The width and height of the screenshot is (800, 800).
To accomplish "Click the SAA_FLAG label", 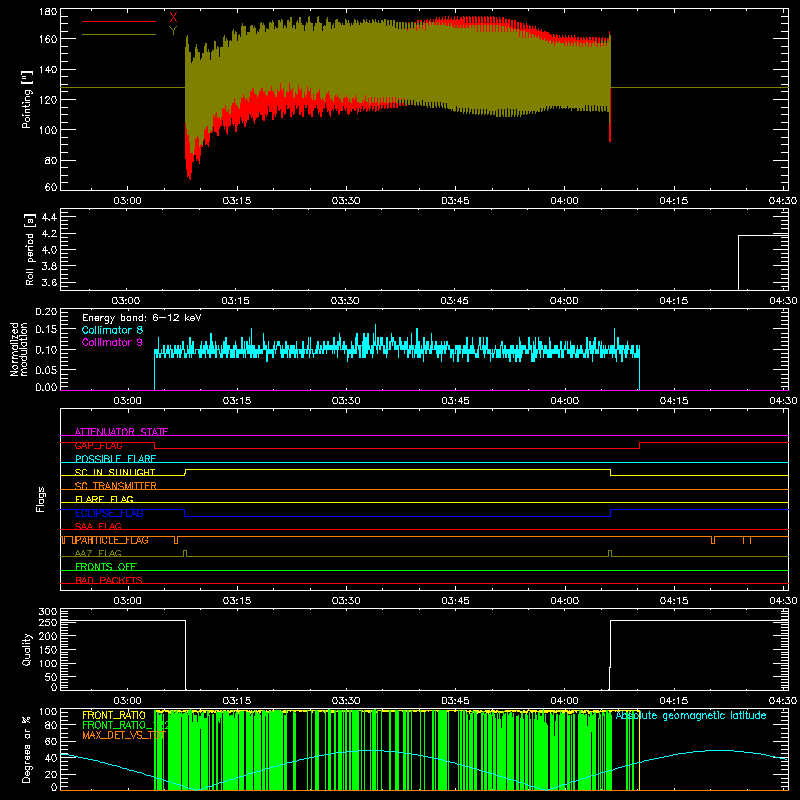I will [x=98, y=526].
